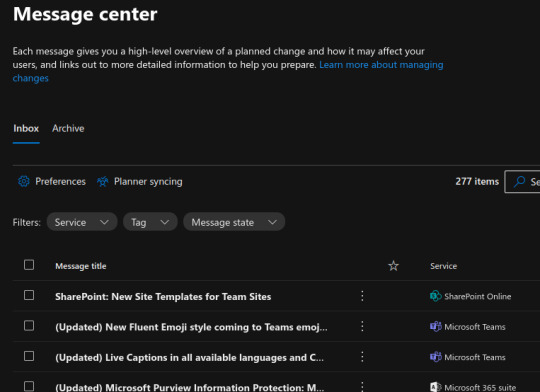
Task: Check the SharePoint New Site Templates row
Action: 29,295
